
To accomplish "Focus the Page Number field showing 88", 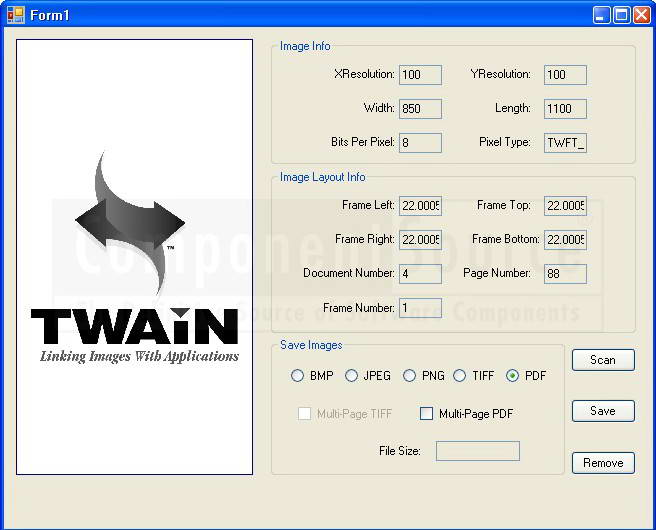I will coord(565,274).
